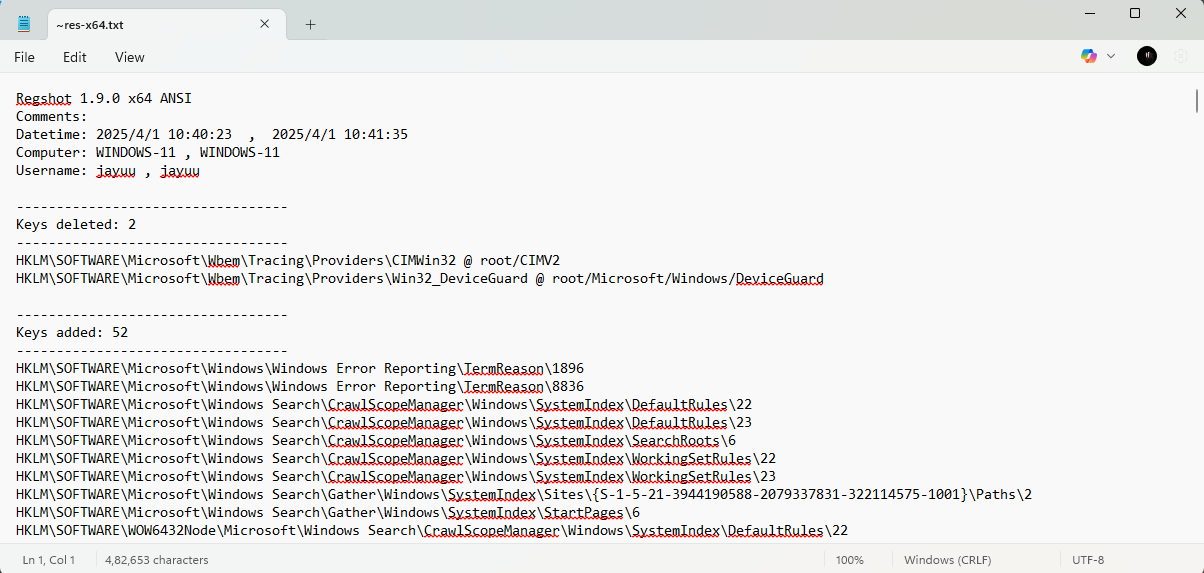Click the Sites {S-1-5-21...} Paths\2 line
Image resolution: width=1204 pixels, height=573 pixels.
524,494
